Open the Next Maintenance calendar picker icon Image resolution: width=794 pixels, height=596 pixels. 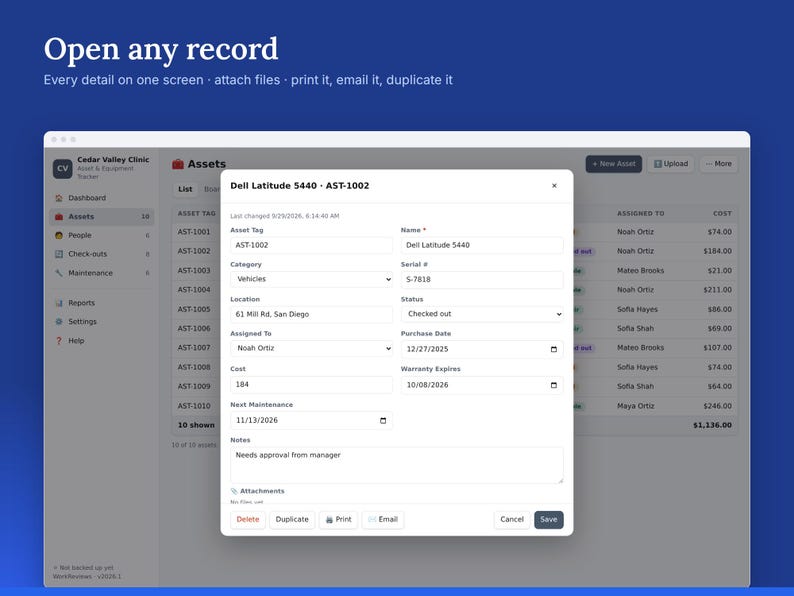383,421
